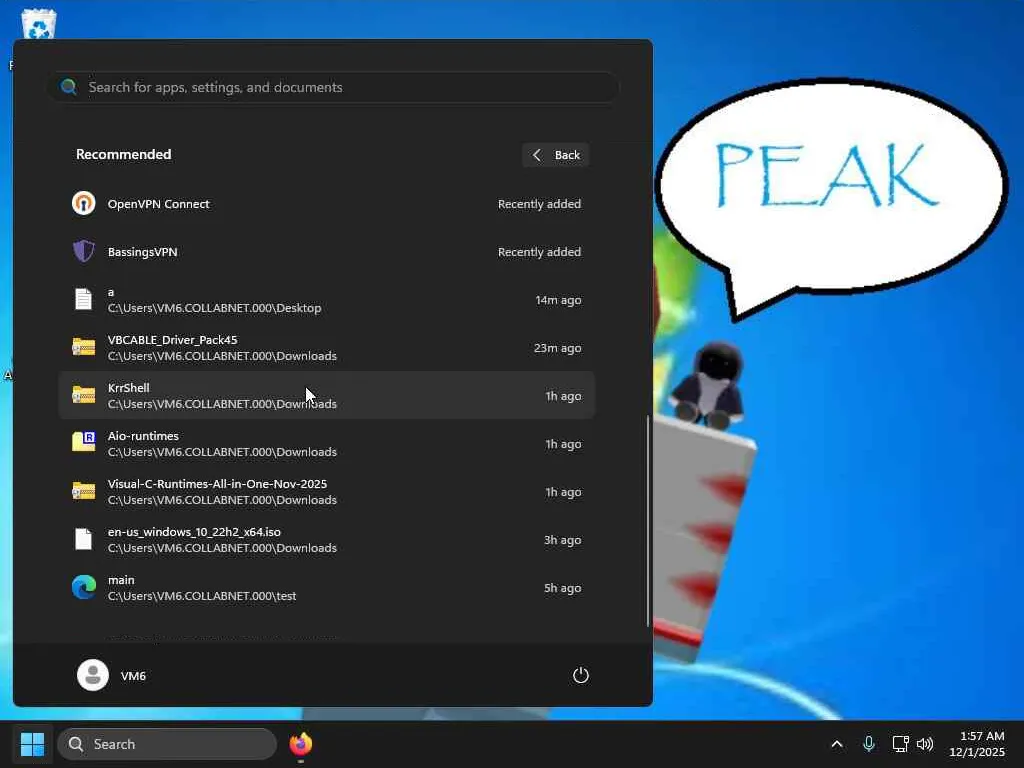The width and height of the screenshot is (1024, 768).
Task: Open 'Aio-runtimes' file name
Action: (143, 436)
